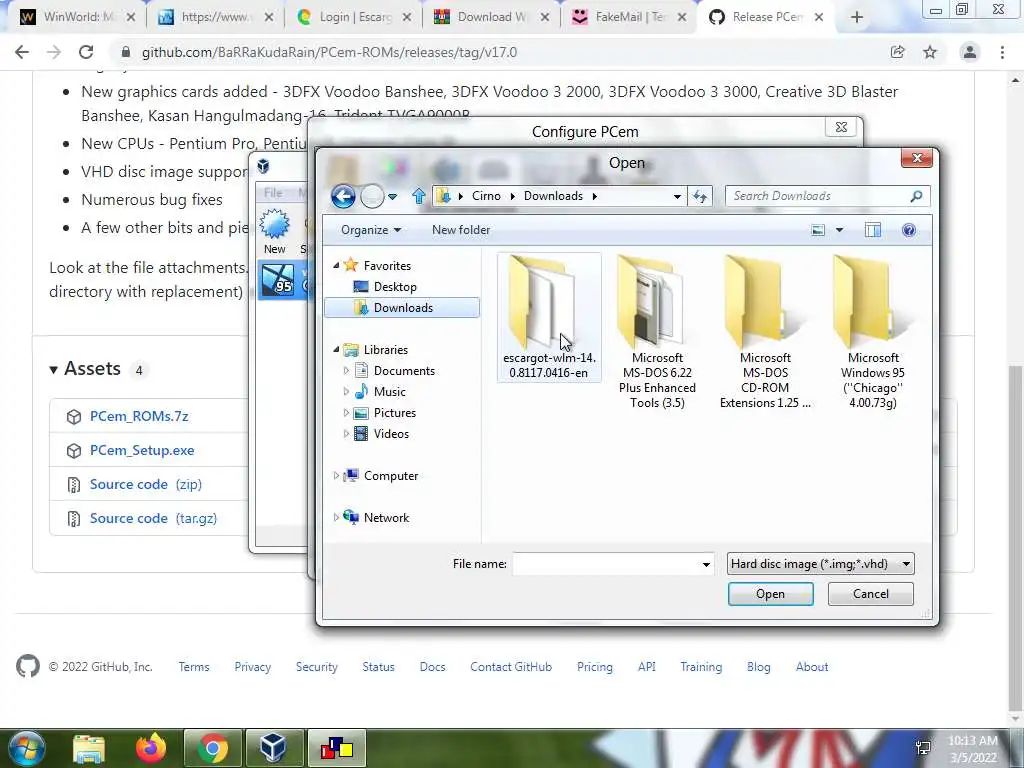1024x768 pixels.
Task: Go up one folder level
Action: click(x=419, y=196)
